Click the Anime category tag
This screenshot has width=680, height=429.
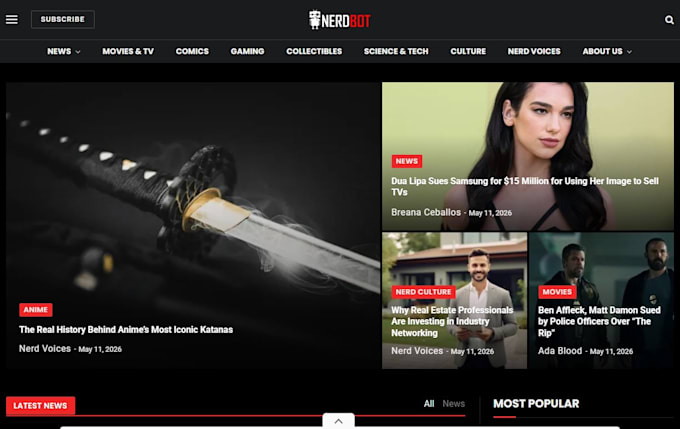pos(36,310)
